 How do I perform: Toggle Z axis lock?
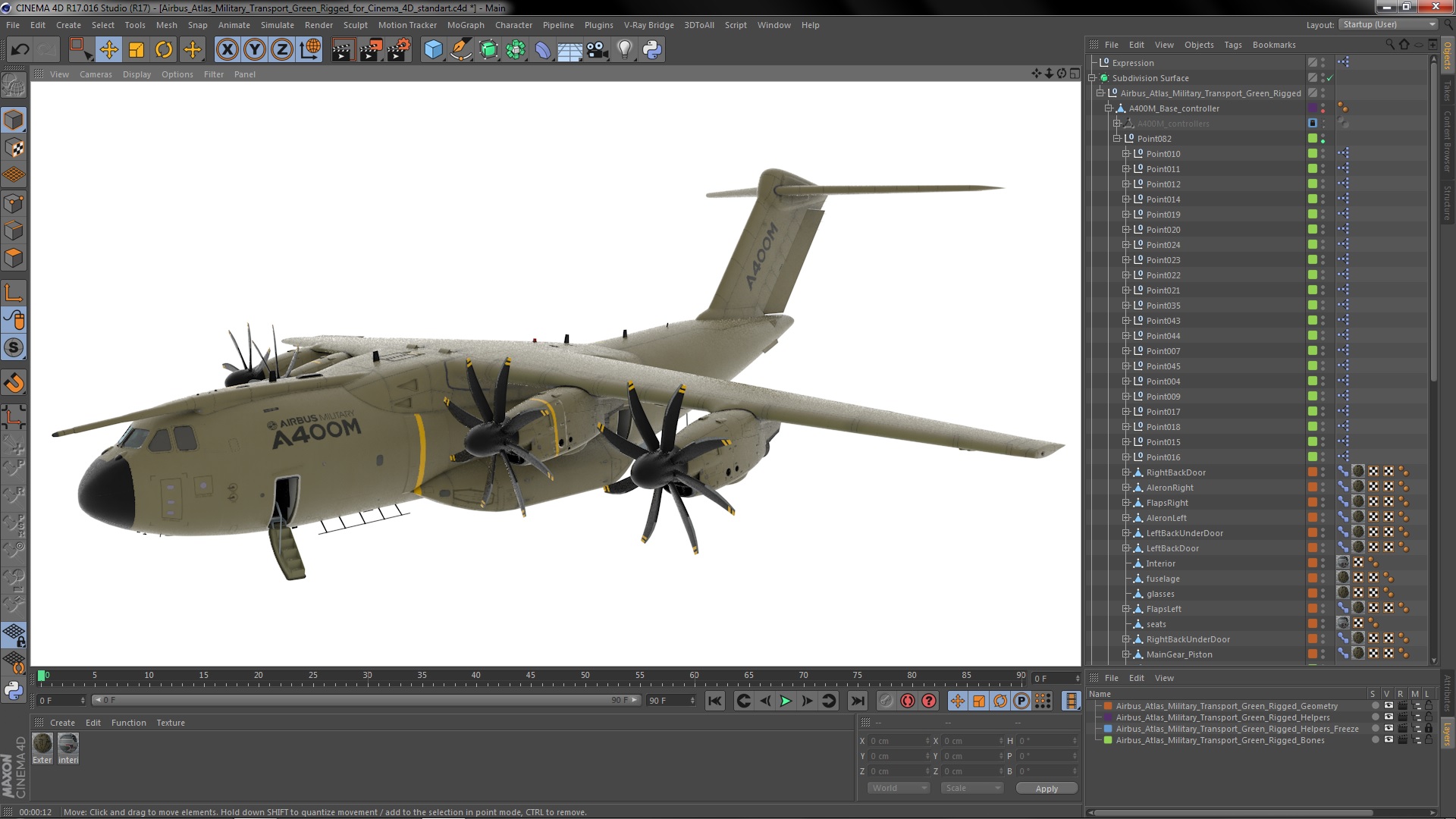coord(282,50)
